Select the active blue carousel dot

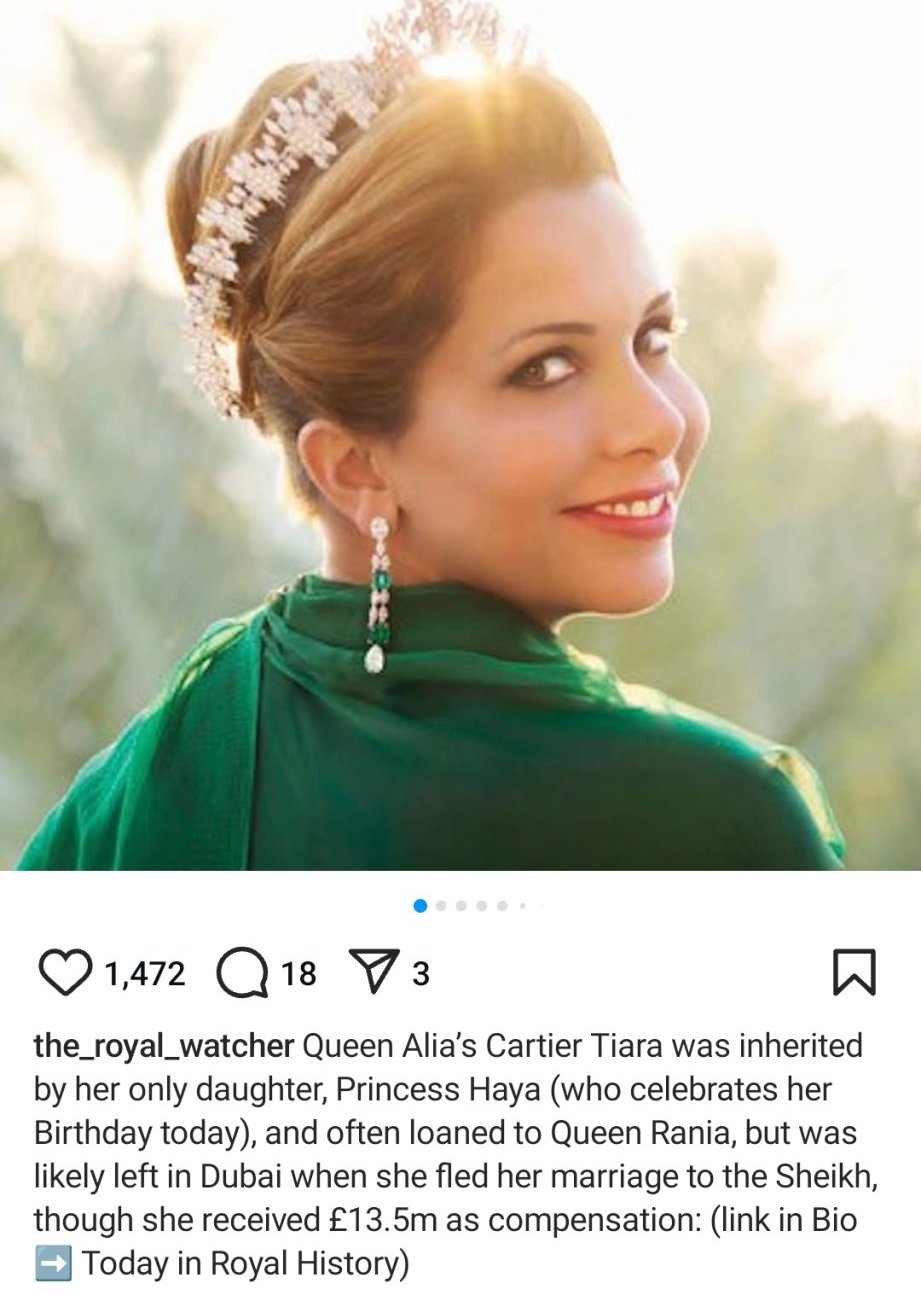[x=420, y=906]
